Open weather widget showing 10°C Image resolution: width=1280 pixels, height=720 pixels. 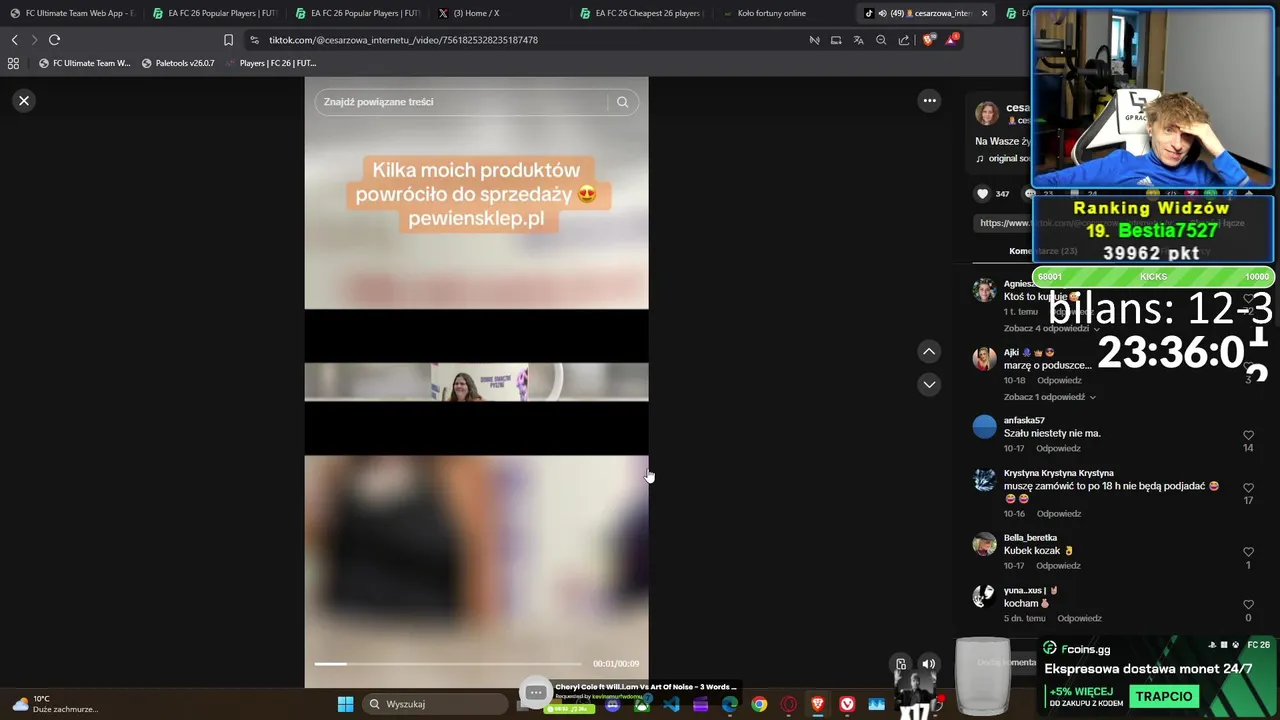tap(55, 704)
